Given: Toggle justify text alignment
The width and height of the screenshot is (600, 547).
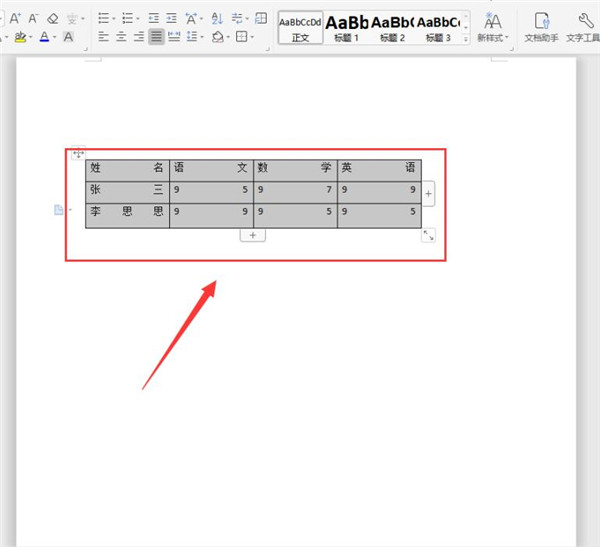Looking at the screenshot, I should tap(156, 37).
